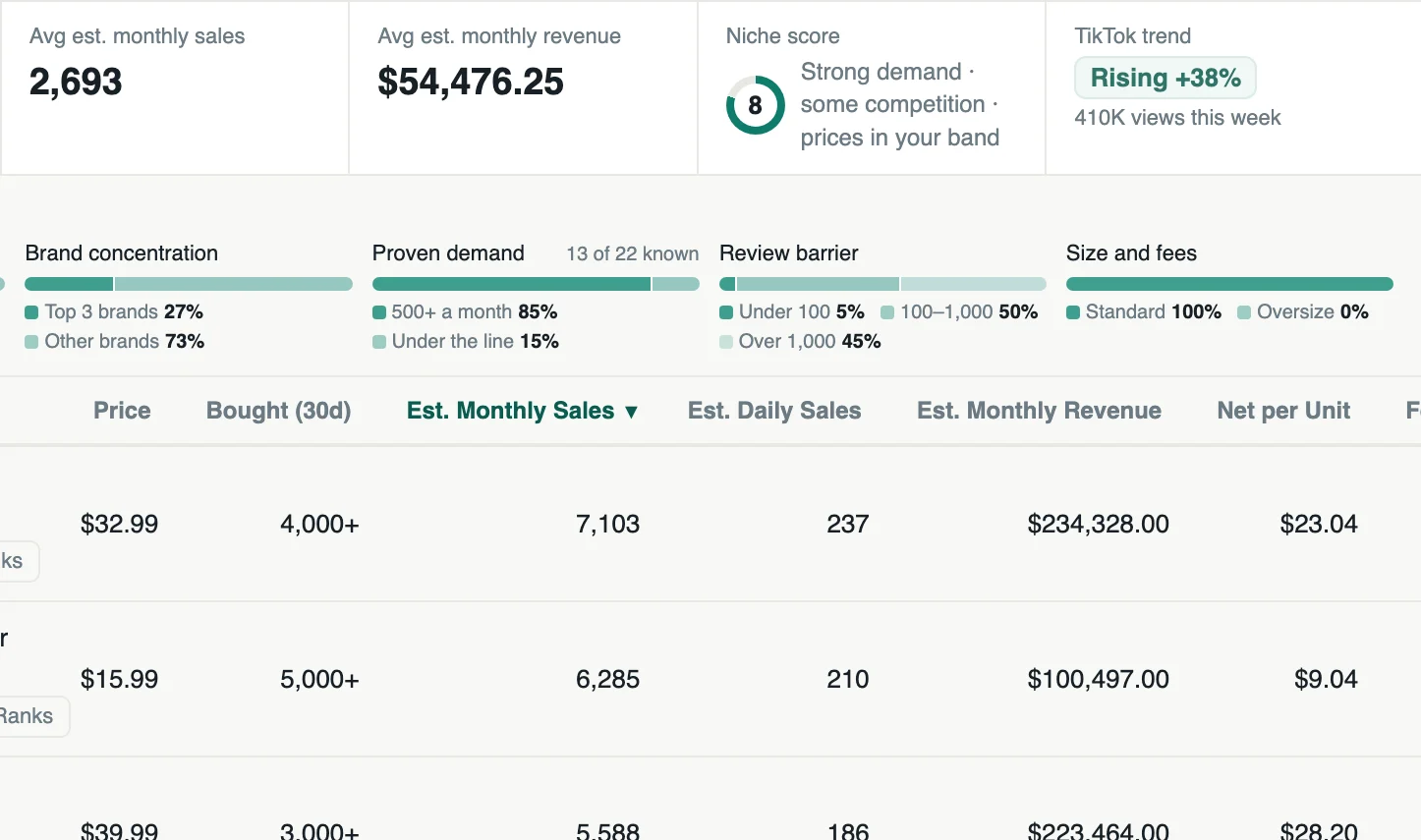Click the $32.99 price cell

tap(119, 524)
